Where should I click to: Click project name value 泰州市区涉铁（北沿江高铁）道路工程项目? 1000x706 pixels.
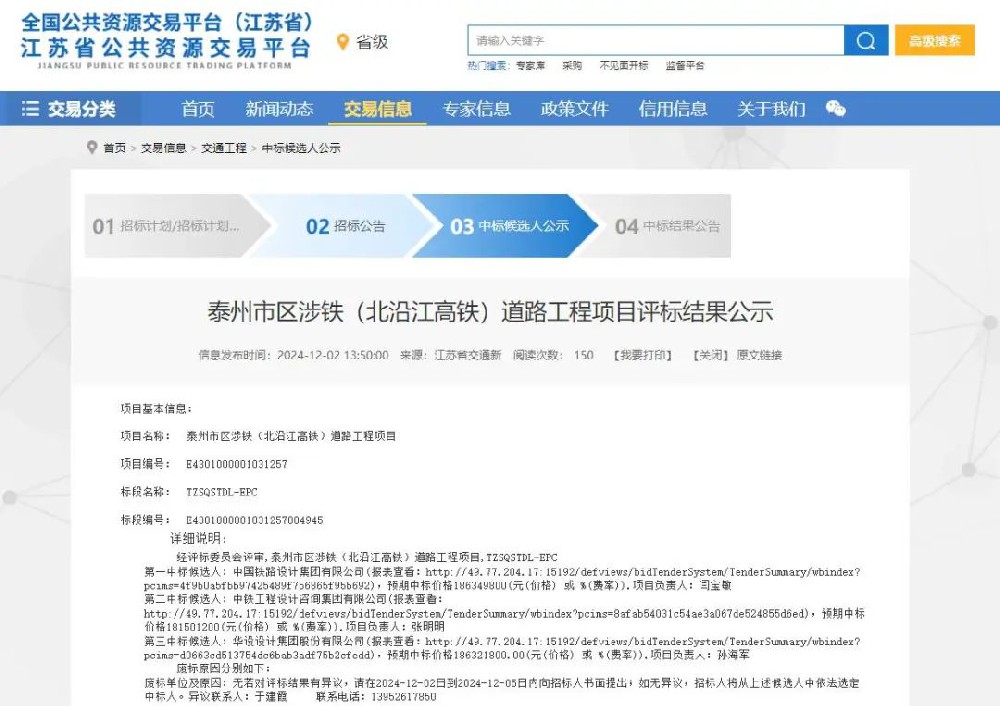tap(291, 436)
